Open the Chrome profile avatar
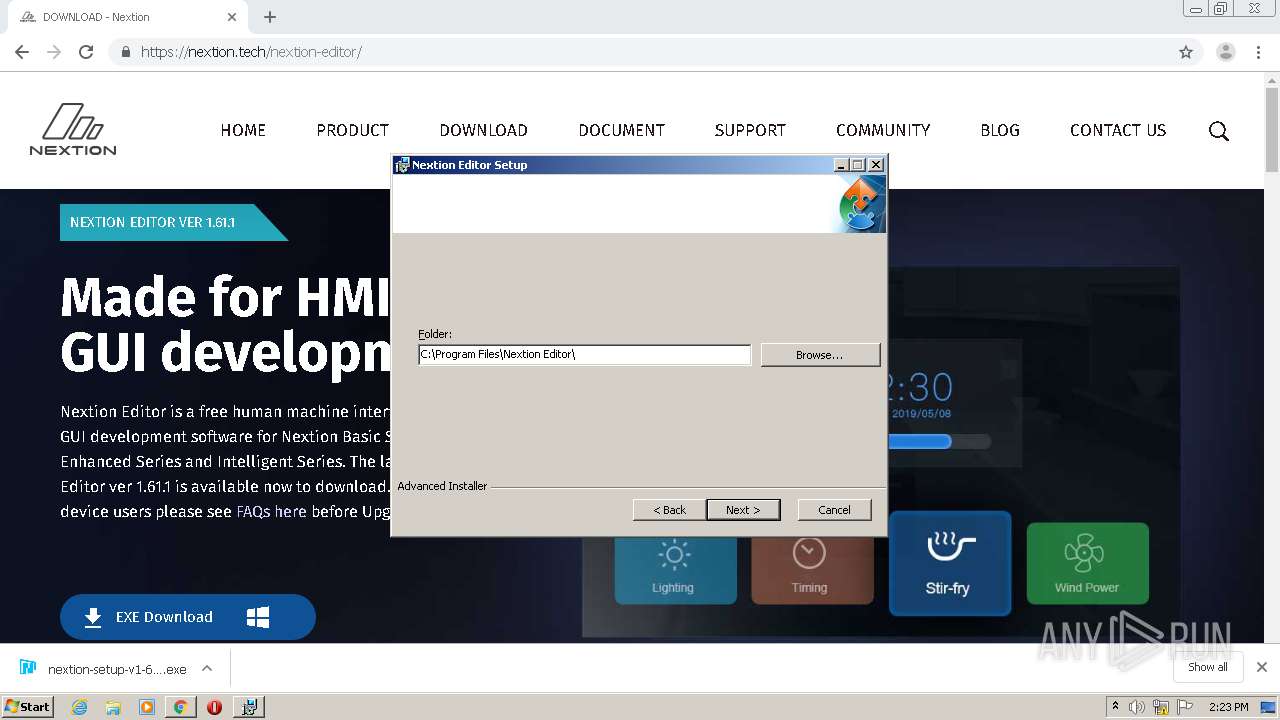1280x720 pixels. click(1225, 52)
